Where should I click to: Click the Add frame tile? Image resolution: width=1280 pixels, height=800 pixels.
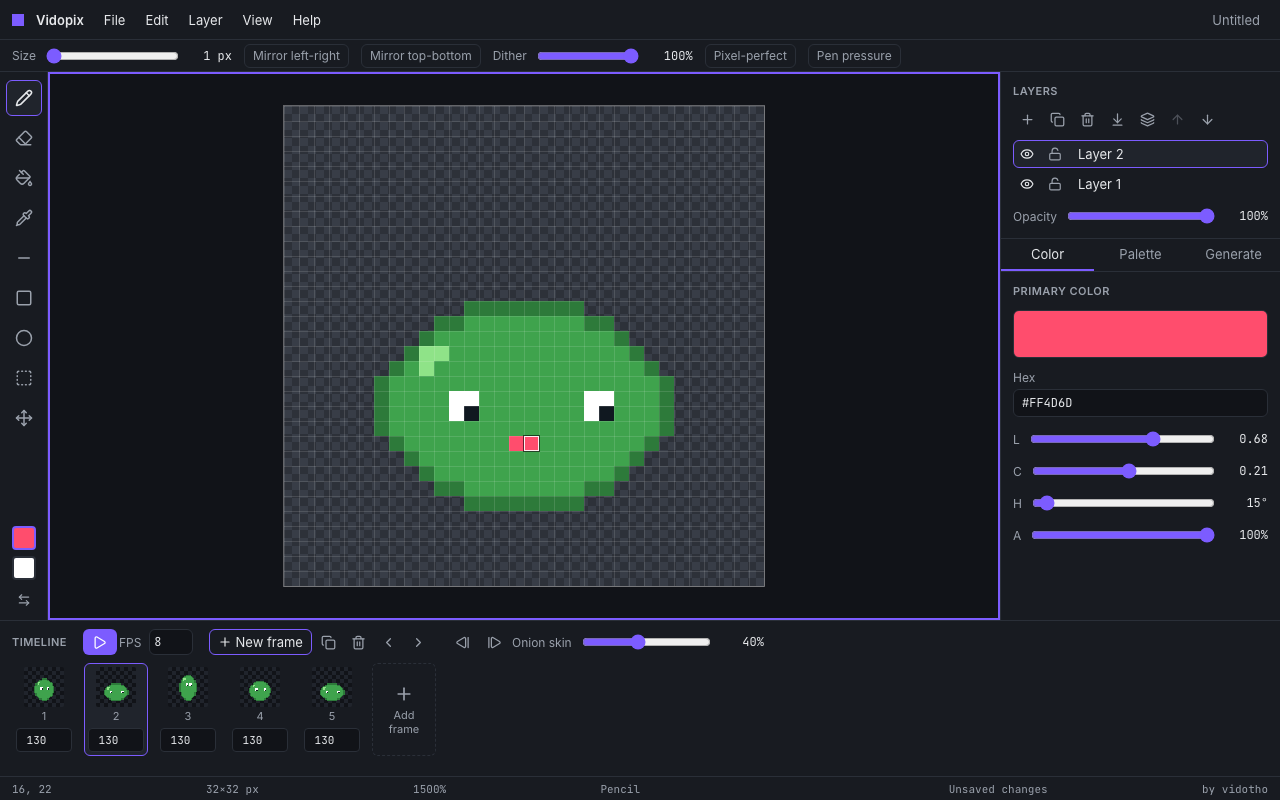(404, 709)
